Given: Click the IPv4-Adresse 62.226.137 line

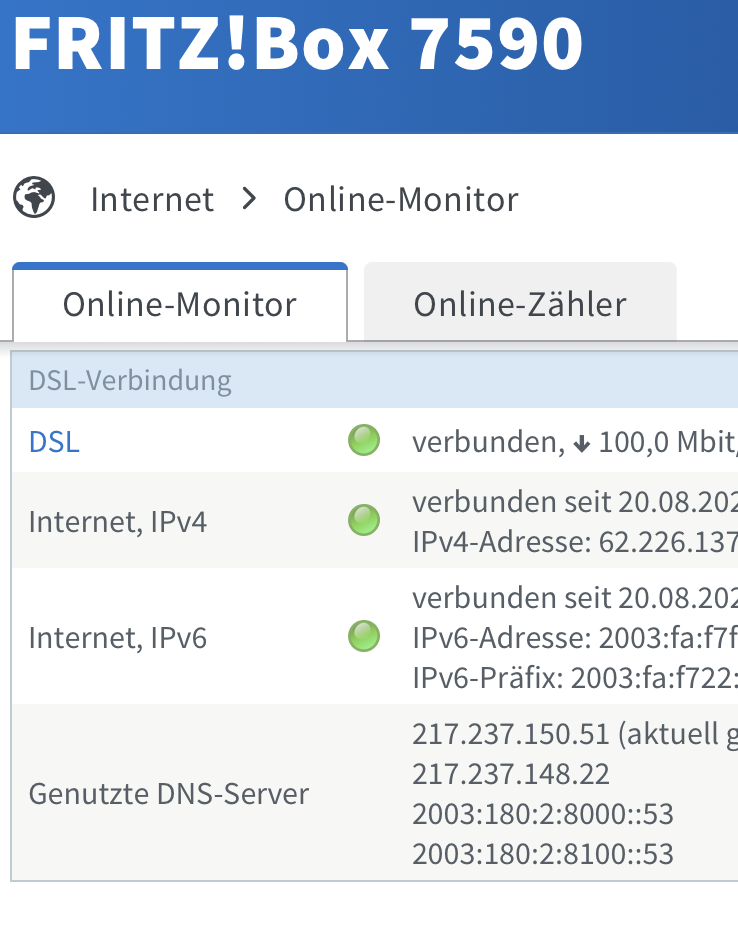Looking at the screenshot, I should point(575,542).
